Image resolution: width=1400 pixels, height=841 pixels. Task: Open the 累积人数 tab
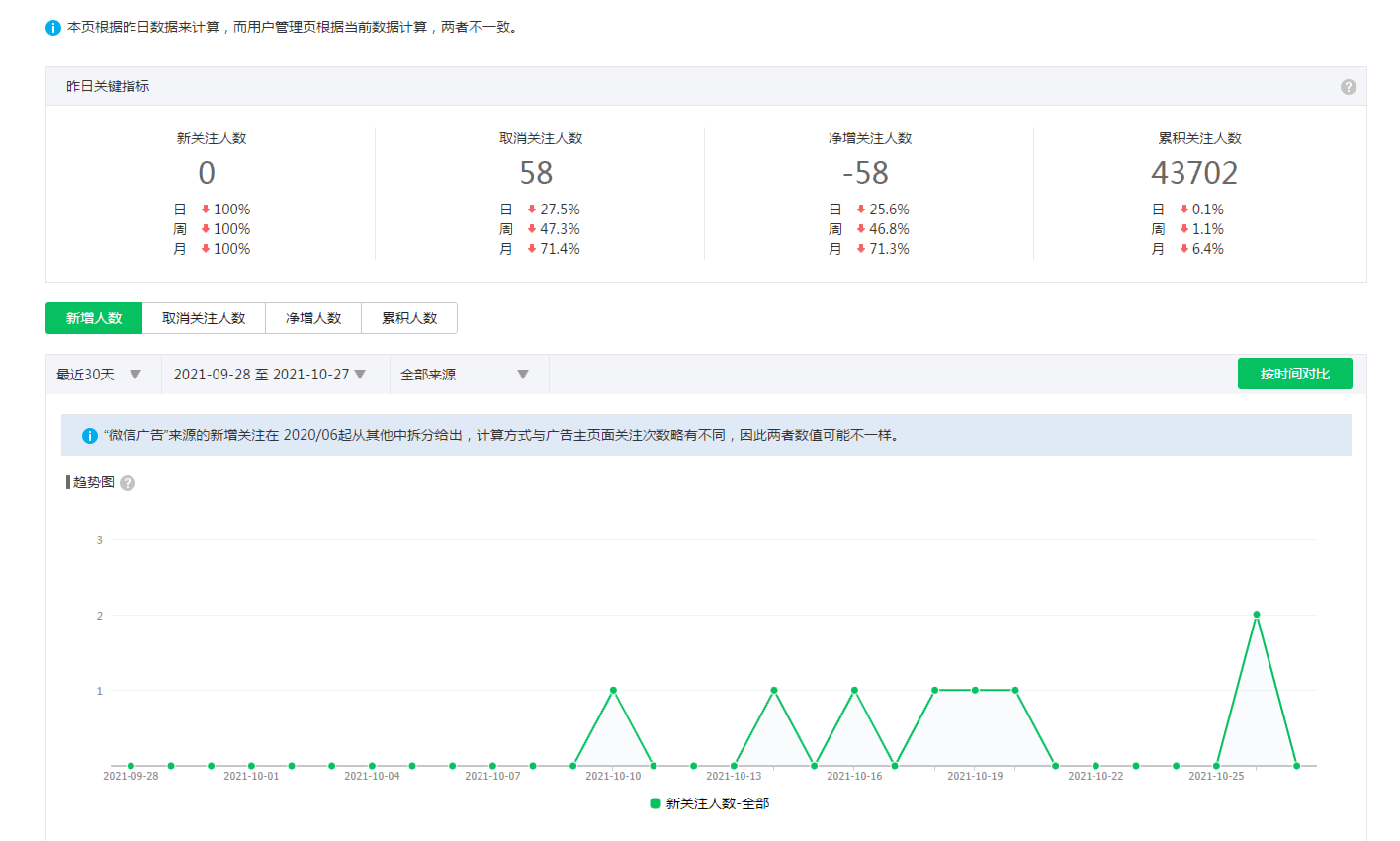tap(409, 318)
